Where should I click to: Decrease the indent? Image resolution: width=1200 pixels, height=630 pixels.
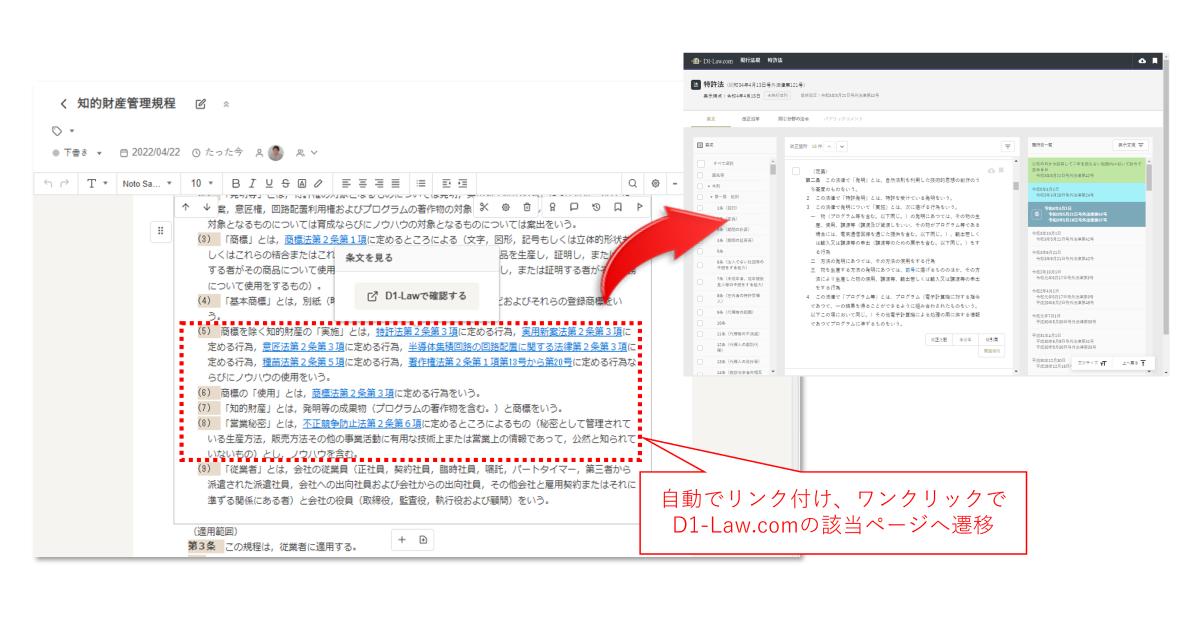pyautogui.click(x=447, y=184)
